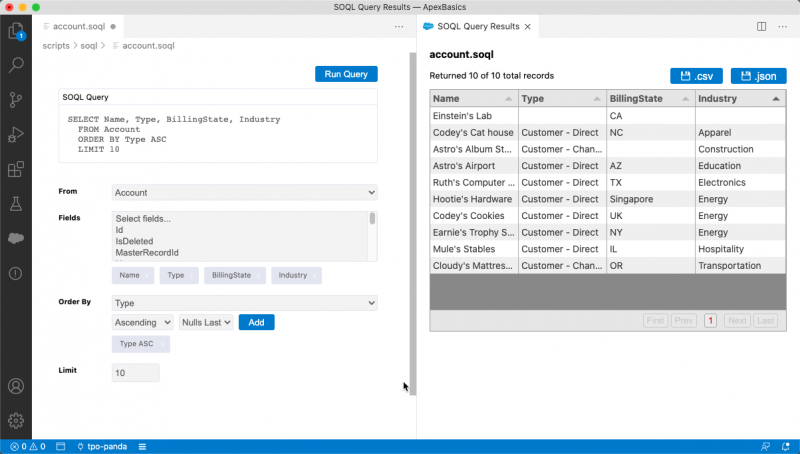Close the SOQL Query Results tab
Viewport: 800px width, 454px height.
[528, 27]
